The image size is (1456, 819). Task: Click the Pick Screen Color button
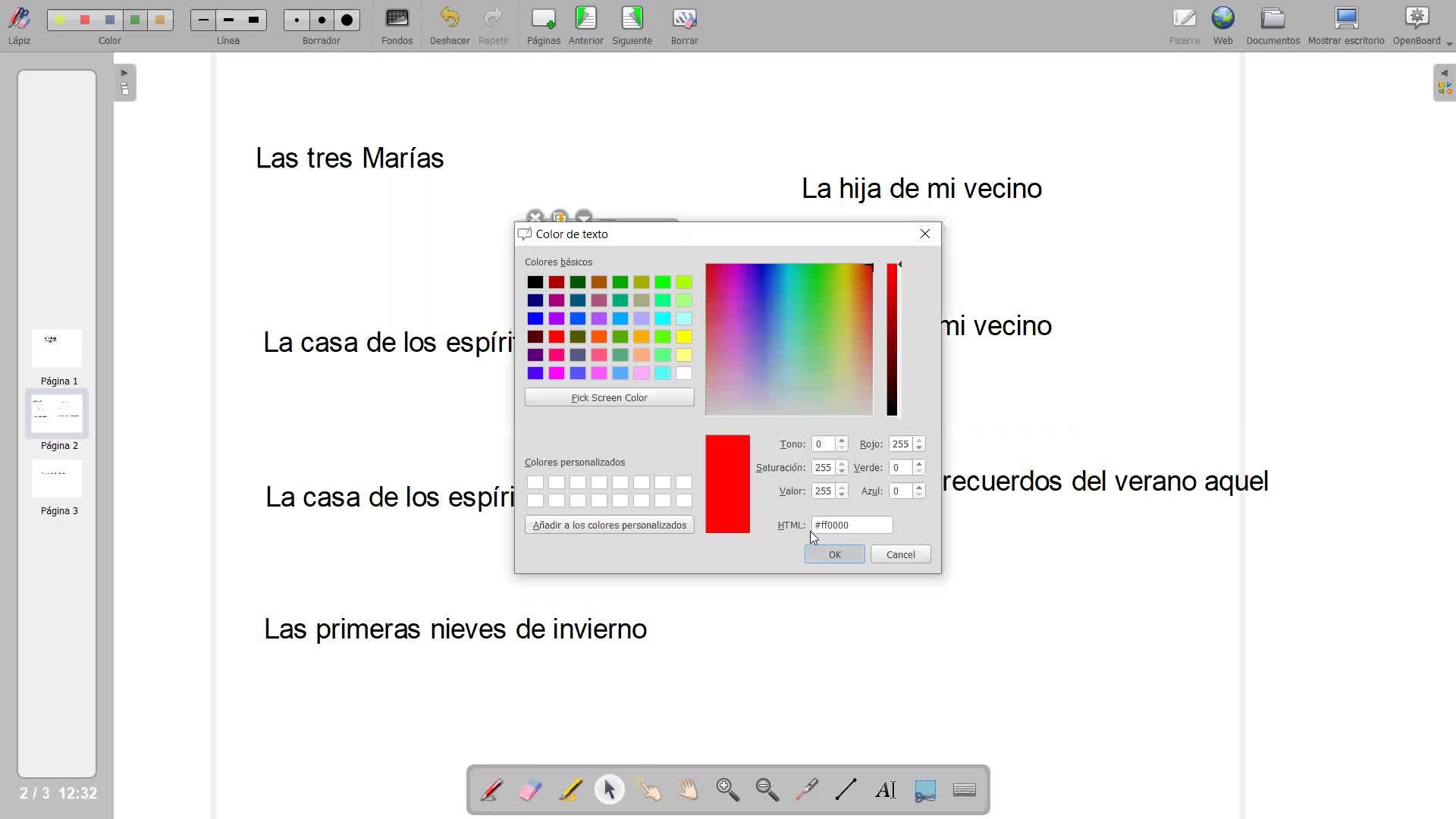point(609,397)
